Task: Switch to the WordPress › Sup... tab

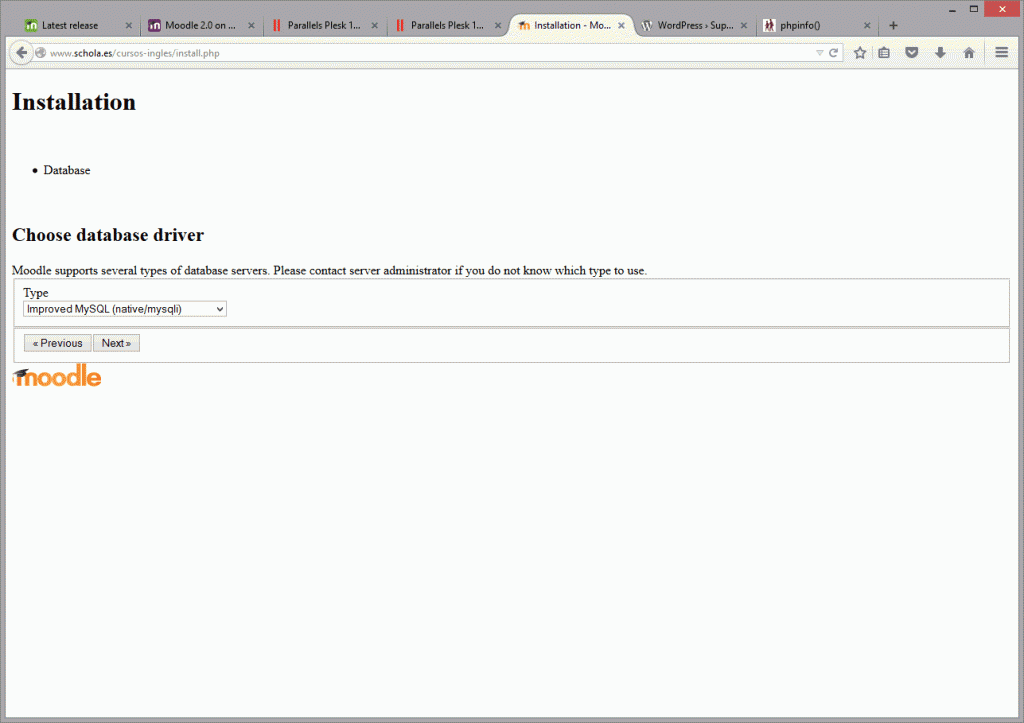Action: (695, 25)
